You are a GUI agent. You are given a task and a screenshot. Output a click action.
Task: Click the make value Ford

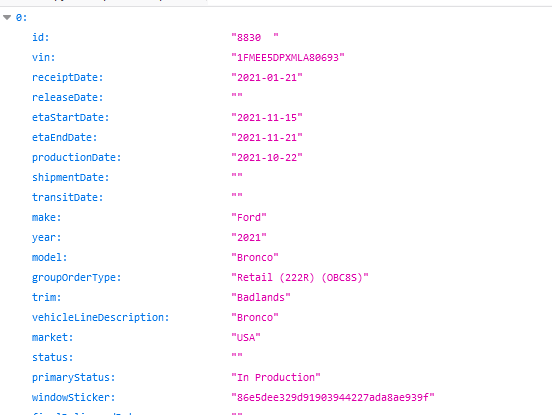click(249, 218)
